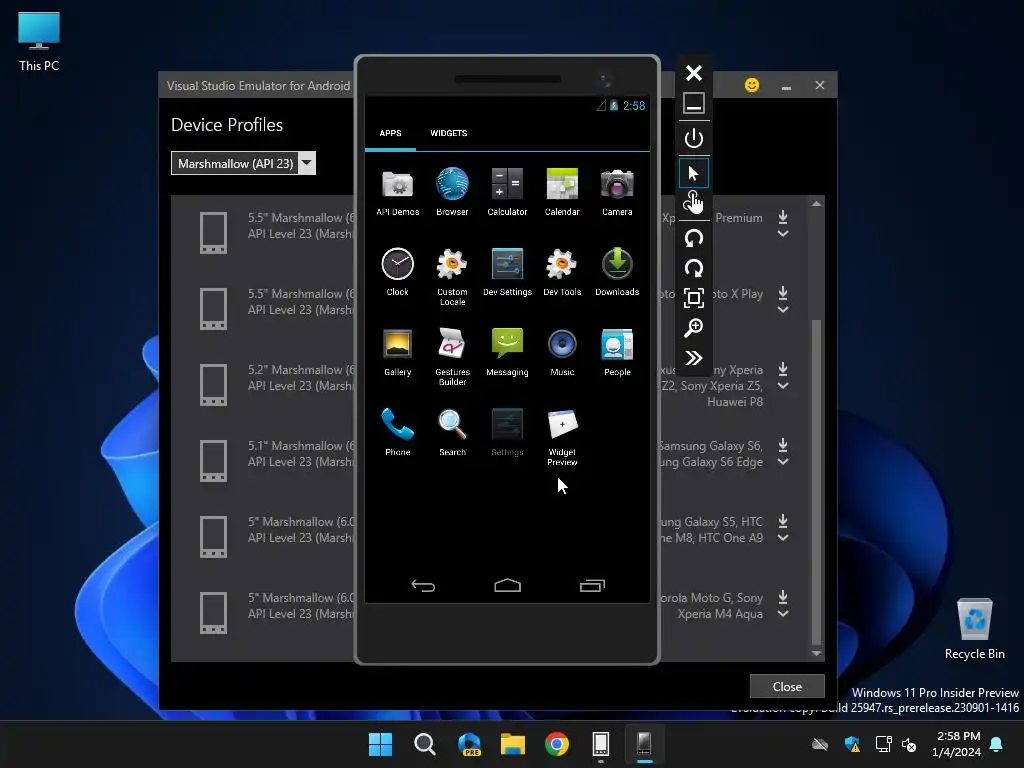Launch the Phone app
The image size is (1024, 768).
[398, 432]
